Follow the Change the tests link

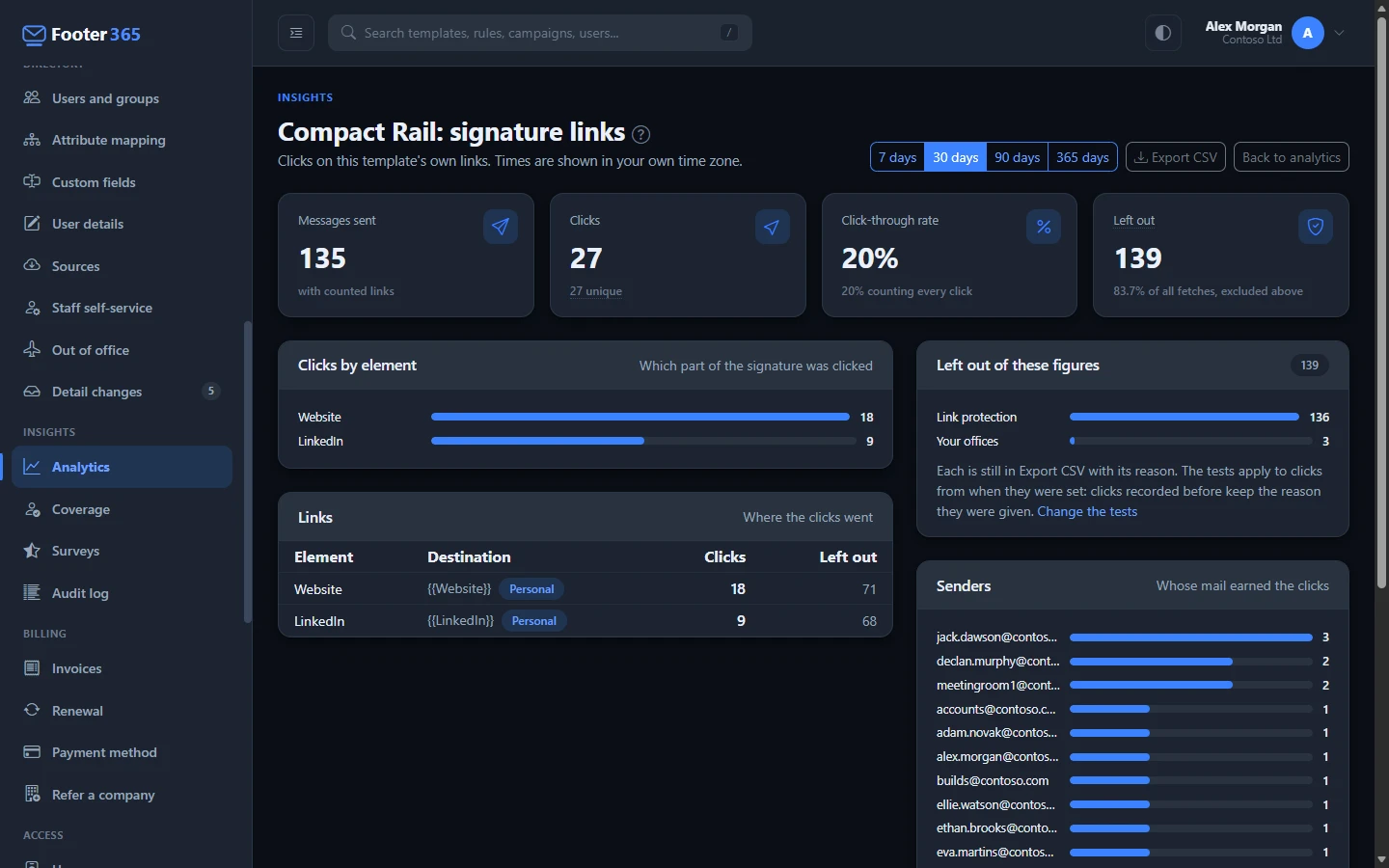pyautogui.click(x=1087, y=512)
